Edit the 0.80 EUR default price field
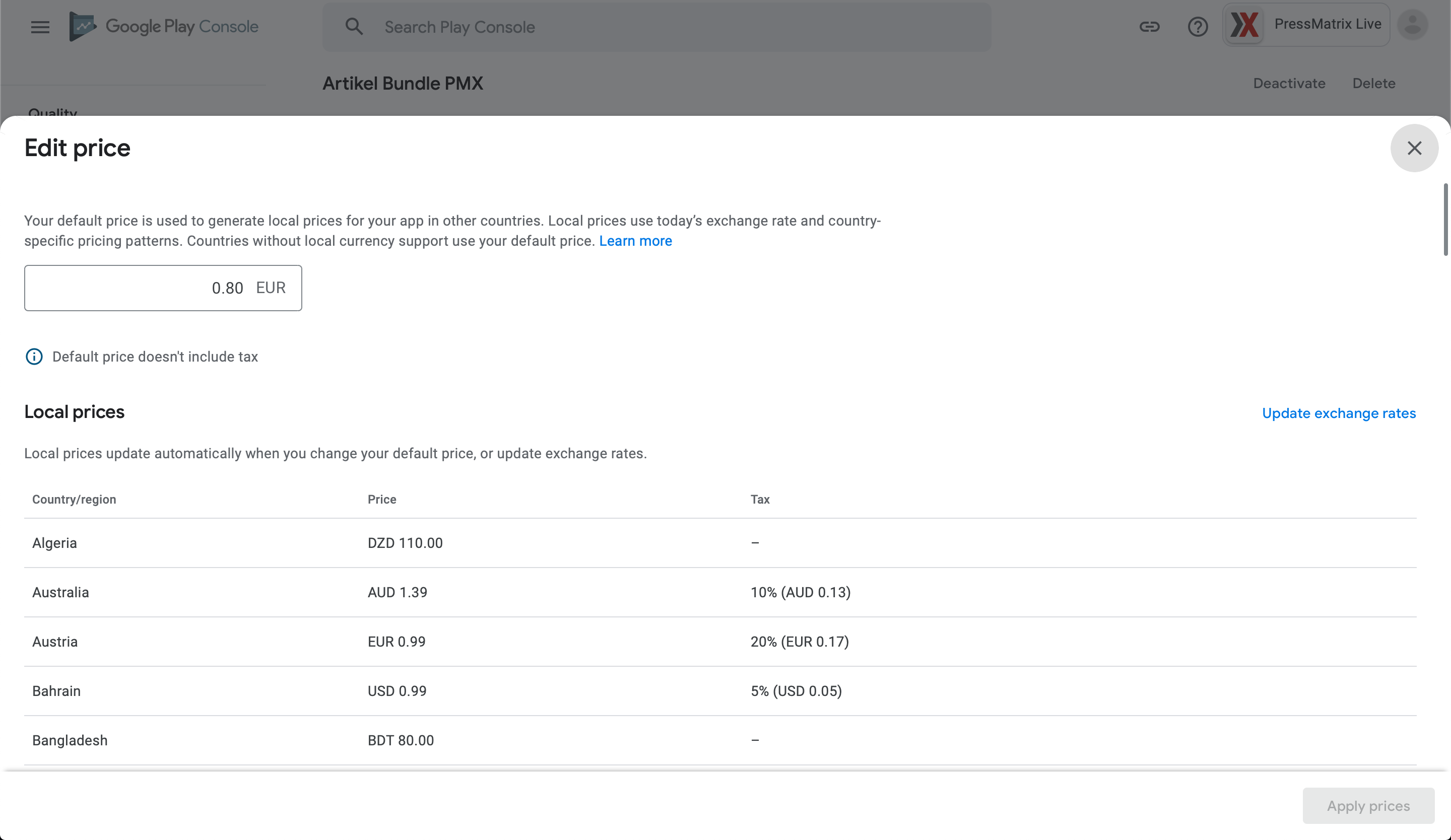 (x=163, y=288)
